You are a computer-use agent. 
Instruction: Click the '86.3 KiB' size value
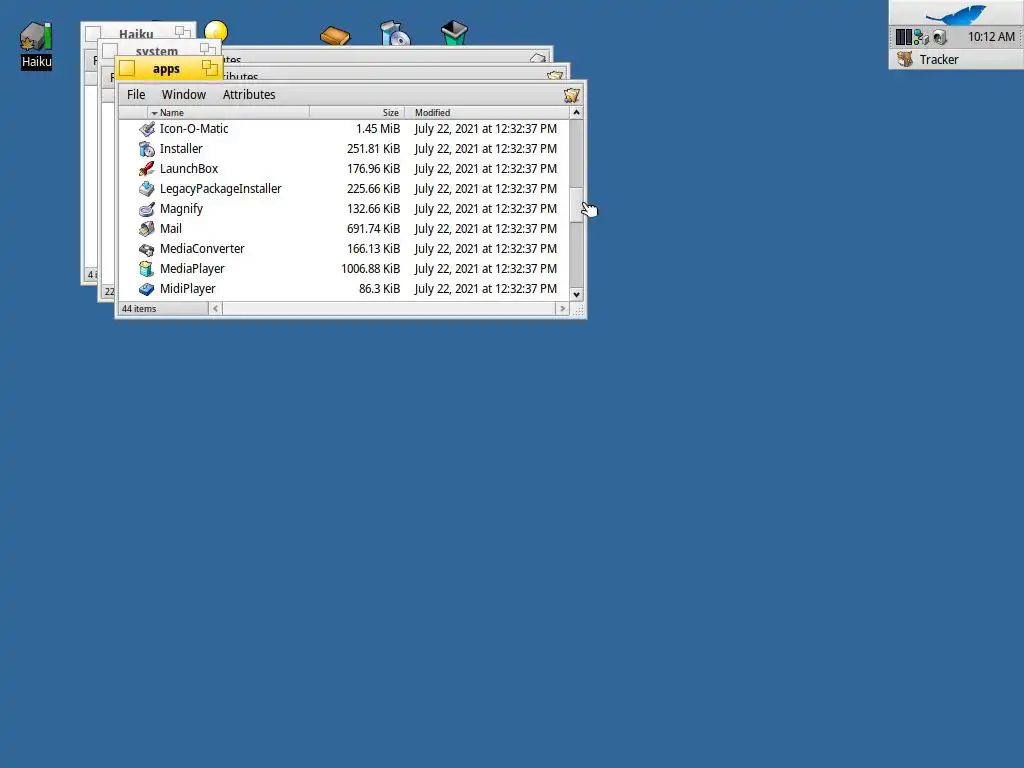click(379, 289)
